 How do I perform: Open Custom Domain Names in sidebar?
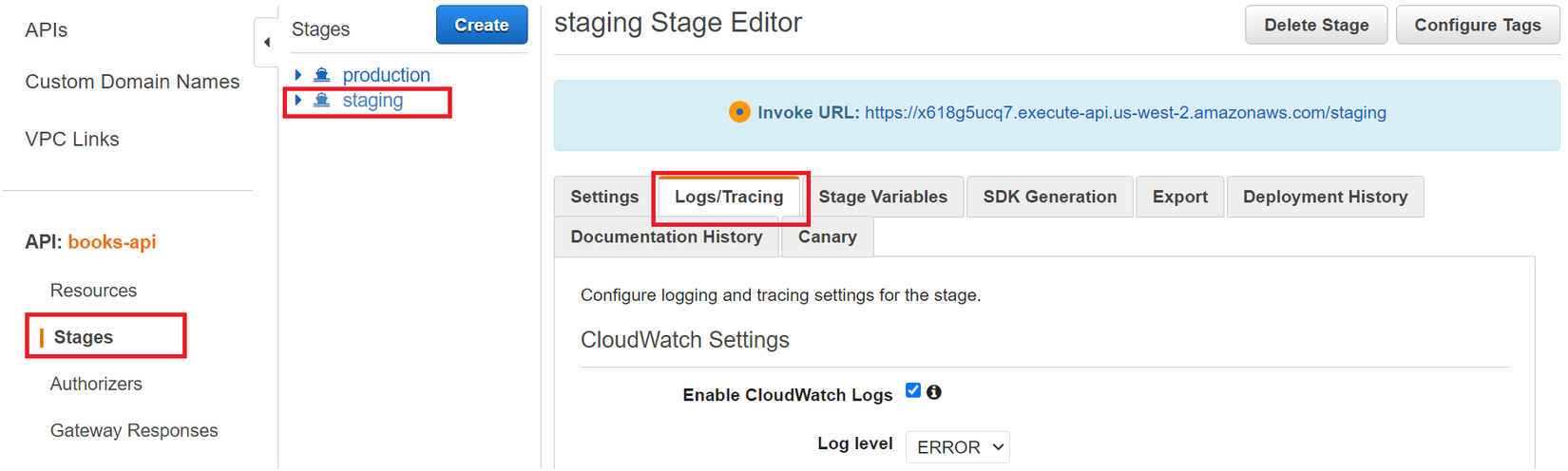coord(132,83)
